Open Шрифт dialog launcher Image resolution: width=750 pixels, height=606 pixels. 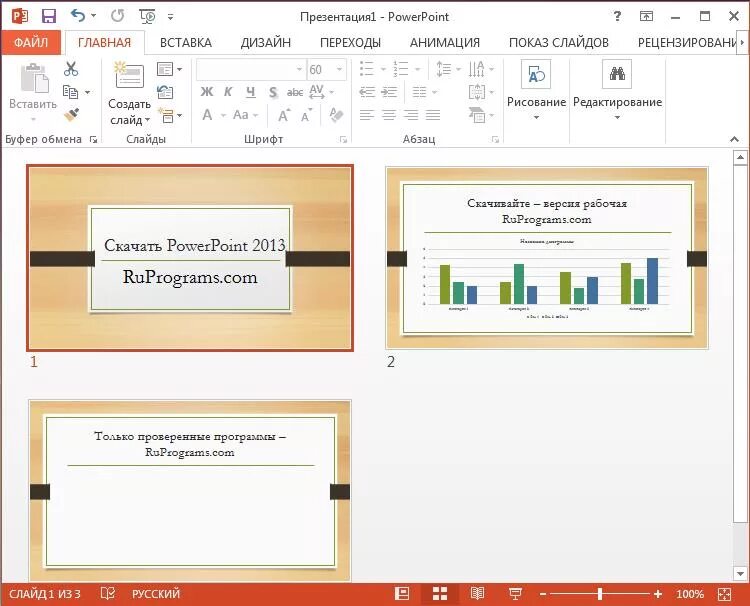(x=343, y=140)
